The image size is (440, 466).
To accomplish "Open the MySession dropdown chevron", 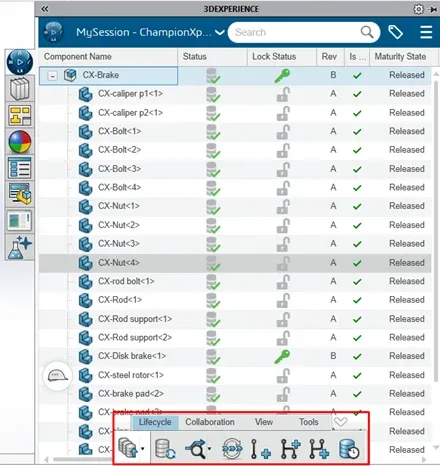I will pos(220,33).
